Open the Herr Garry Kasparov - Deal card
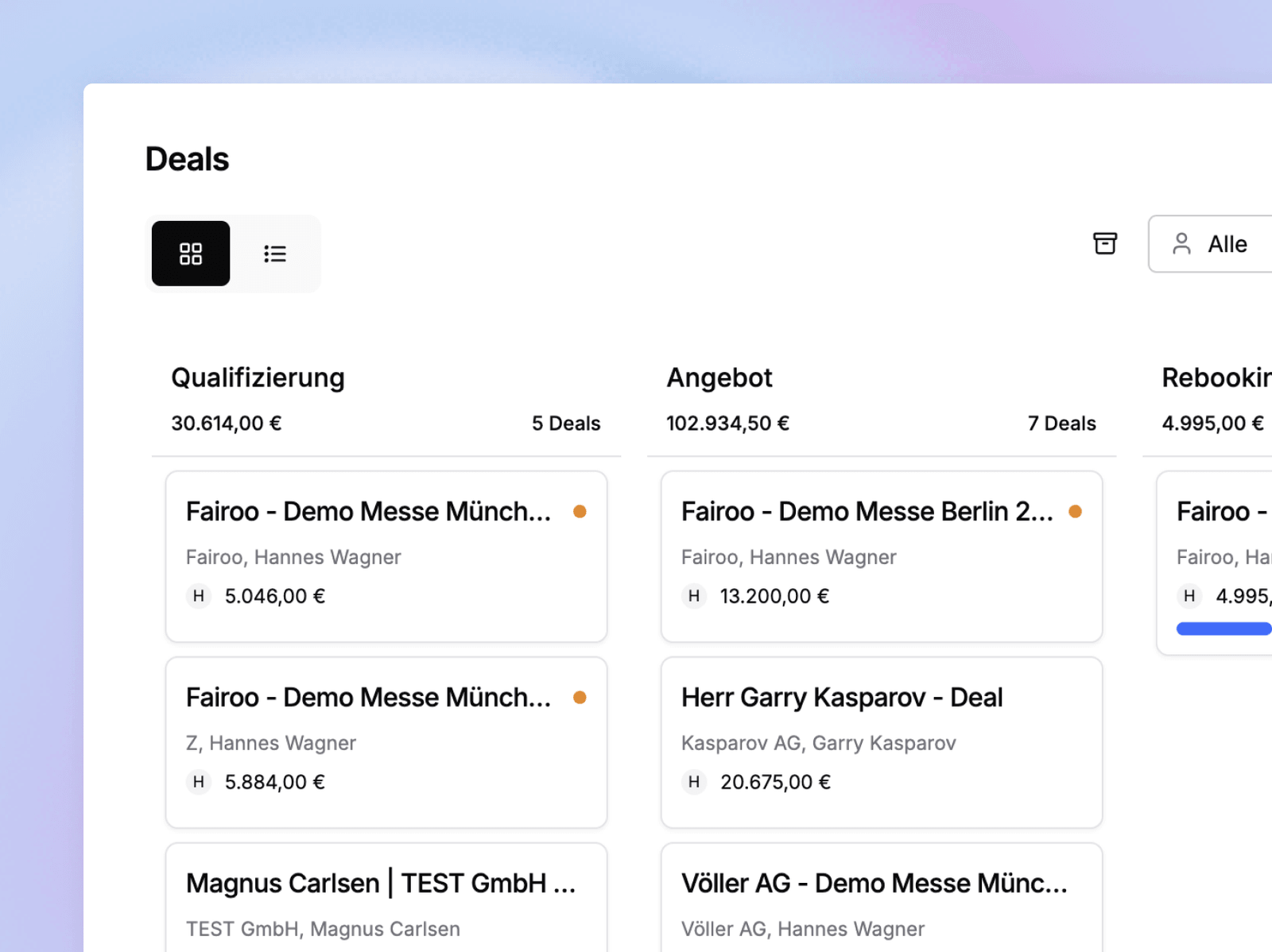Image resolution: width=1272 pixels, height=952 pixels. [x=882, y=742]
